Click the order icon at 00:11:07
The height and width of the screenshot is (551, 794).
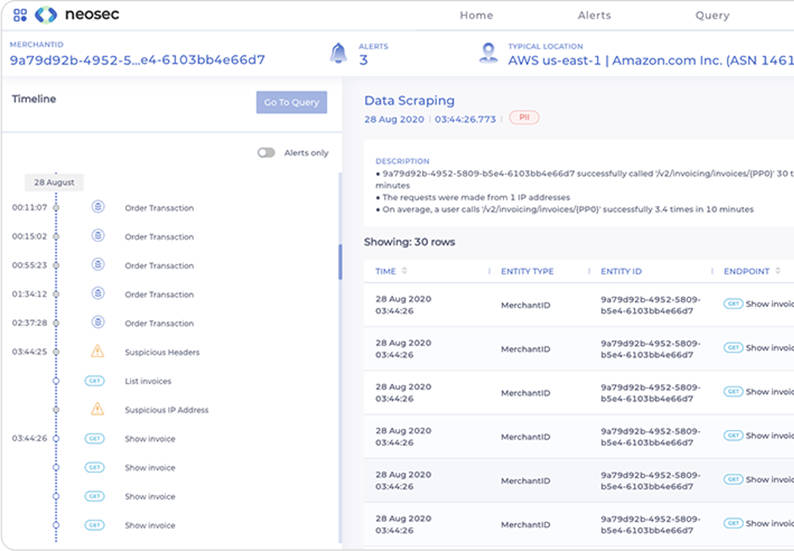pyautogui.click(x=98, y=208)
